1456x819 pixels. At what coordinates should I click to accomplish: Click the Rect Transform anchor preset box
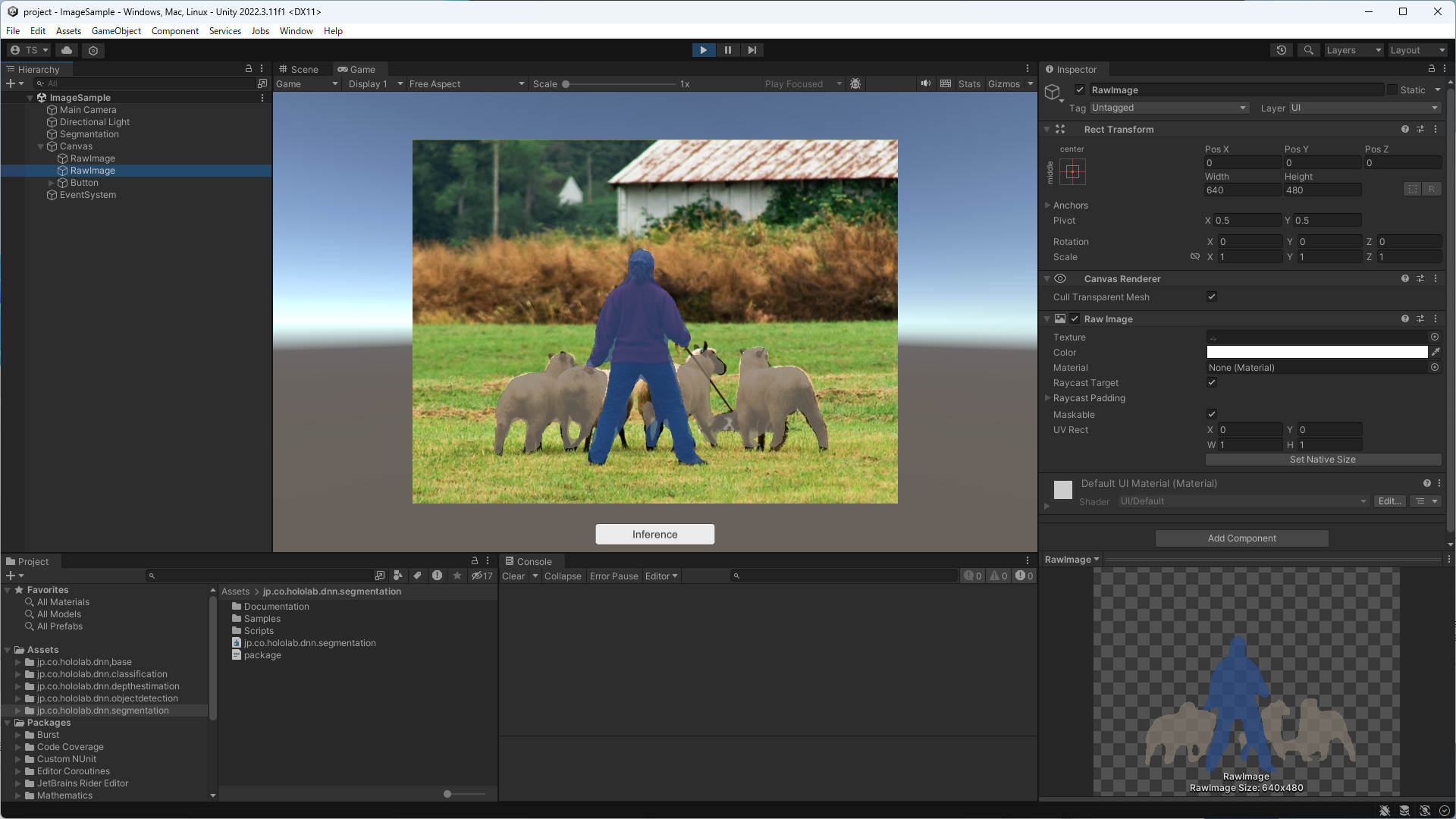1072,172
